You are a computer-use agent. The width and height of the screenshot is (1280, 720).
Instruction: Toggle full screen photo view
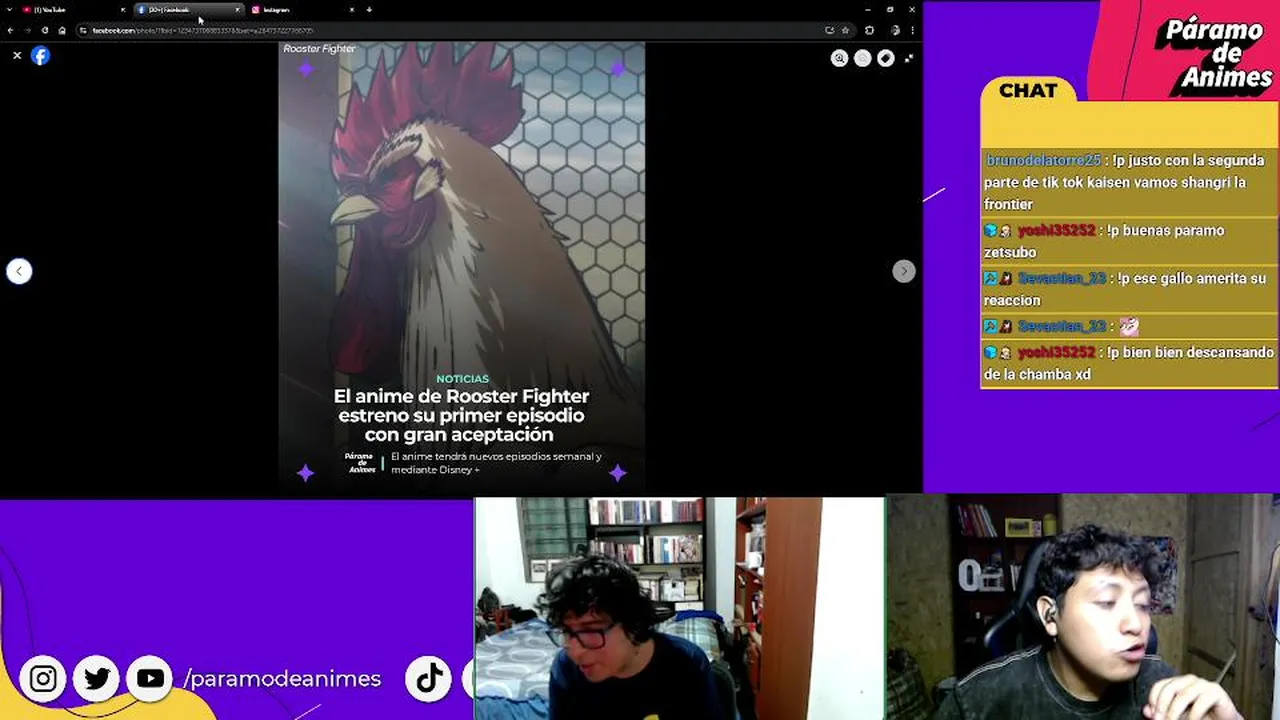point(908,58)
